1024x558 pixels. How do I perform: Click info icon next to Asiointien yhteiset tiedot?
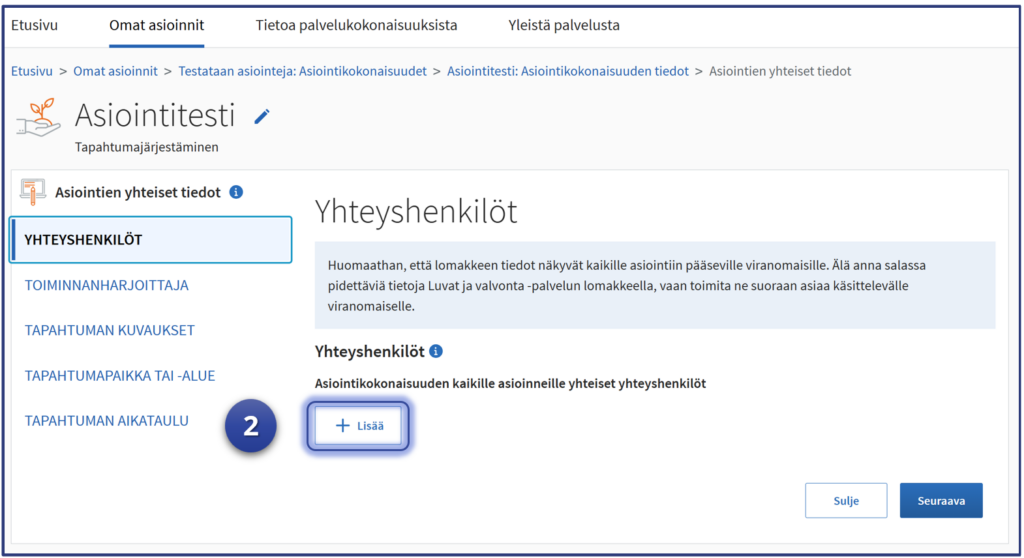[236, 192]
